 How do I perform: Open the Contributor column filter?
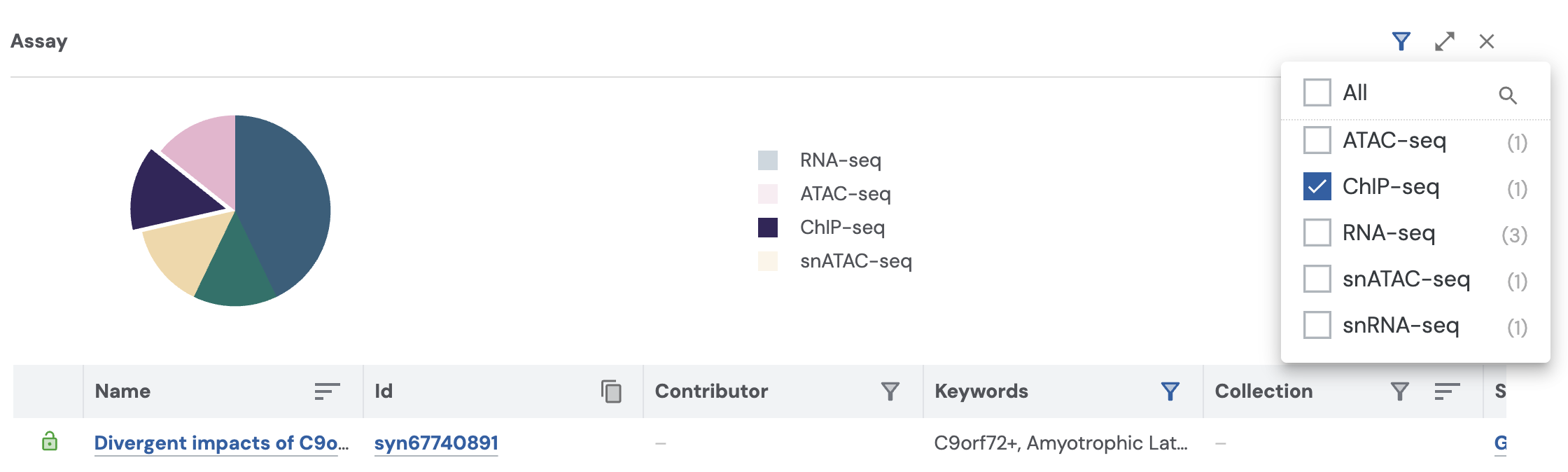(890, 391)
